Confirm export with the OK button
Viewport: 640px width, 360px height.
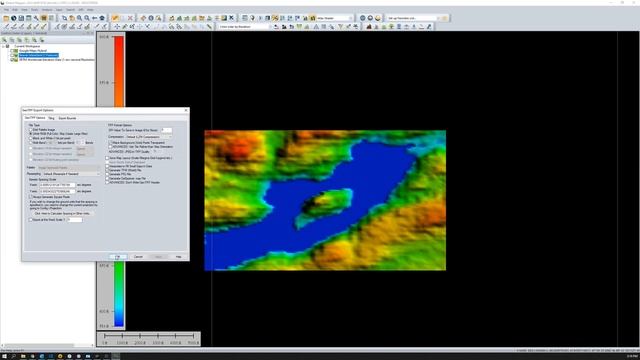click(118, 257)
